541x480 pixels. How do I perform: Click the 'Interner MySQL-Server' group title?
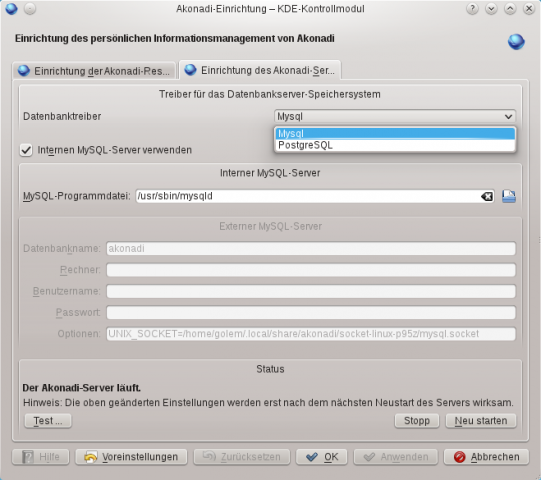(270, 173)
